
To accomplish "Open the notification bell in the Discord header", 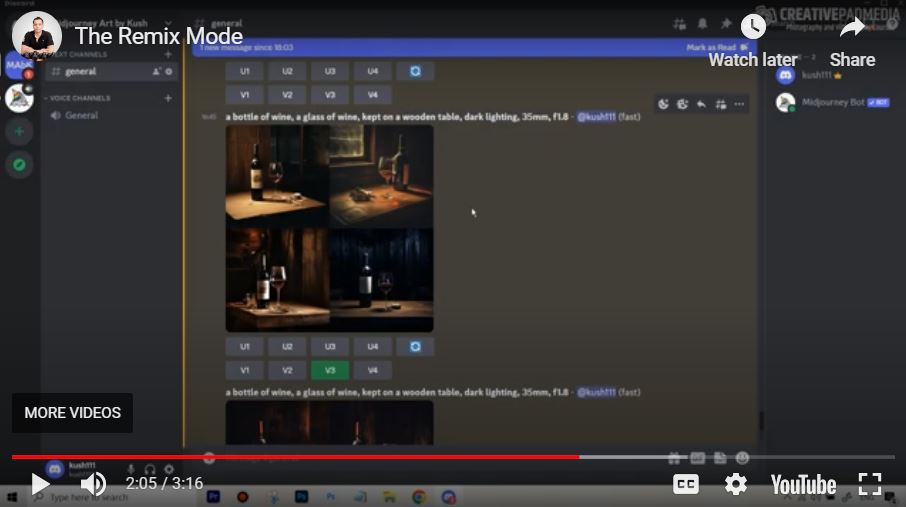I will (x=702, y=24).
